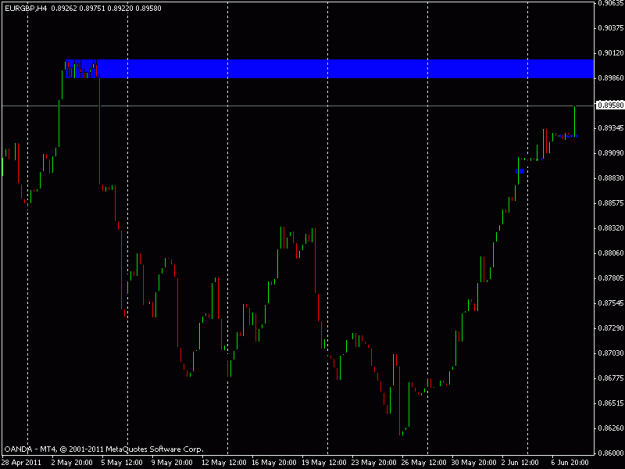Click the 0.86260 price scale label

(611, 428)
